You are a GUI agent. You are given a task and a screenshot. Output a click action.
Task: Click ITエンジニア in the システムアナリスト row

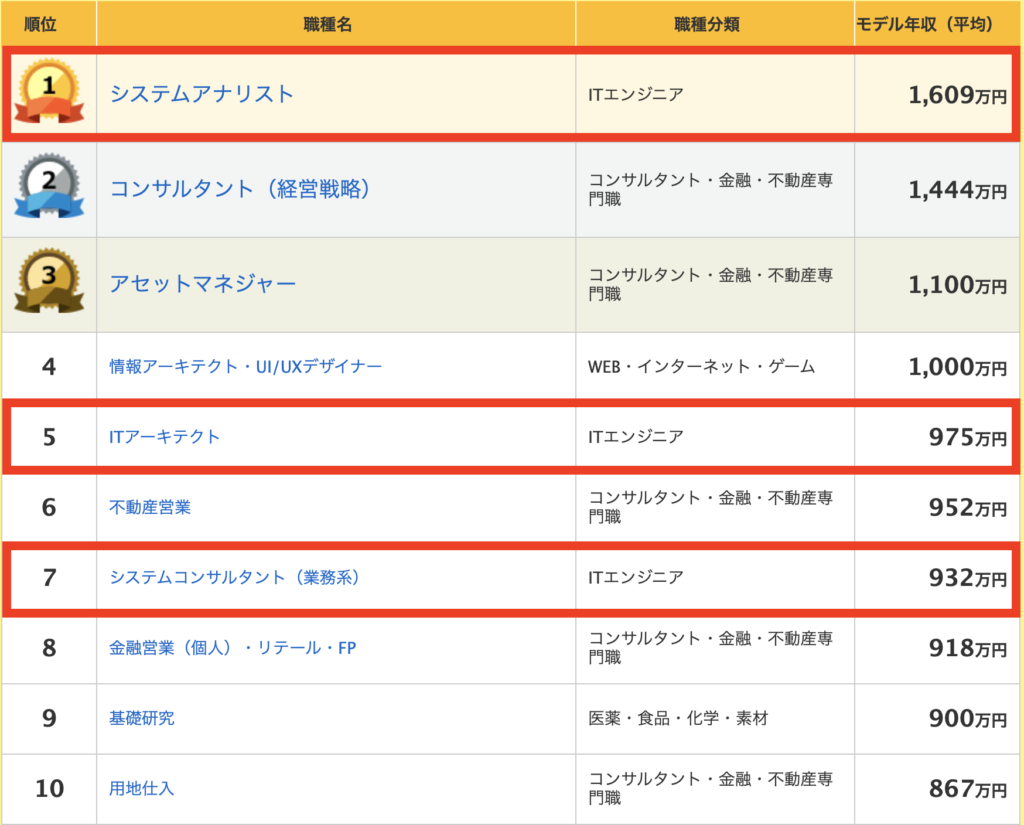pos(636,95)
